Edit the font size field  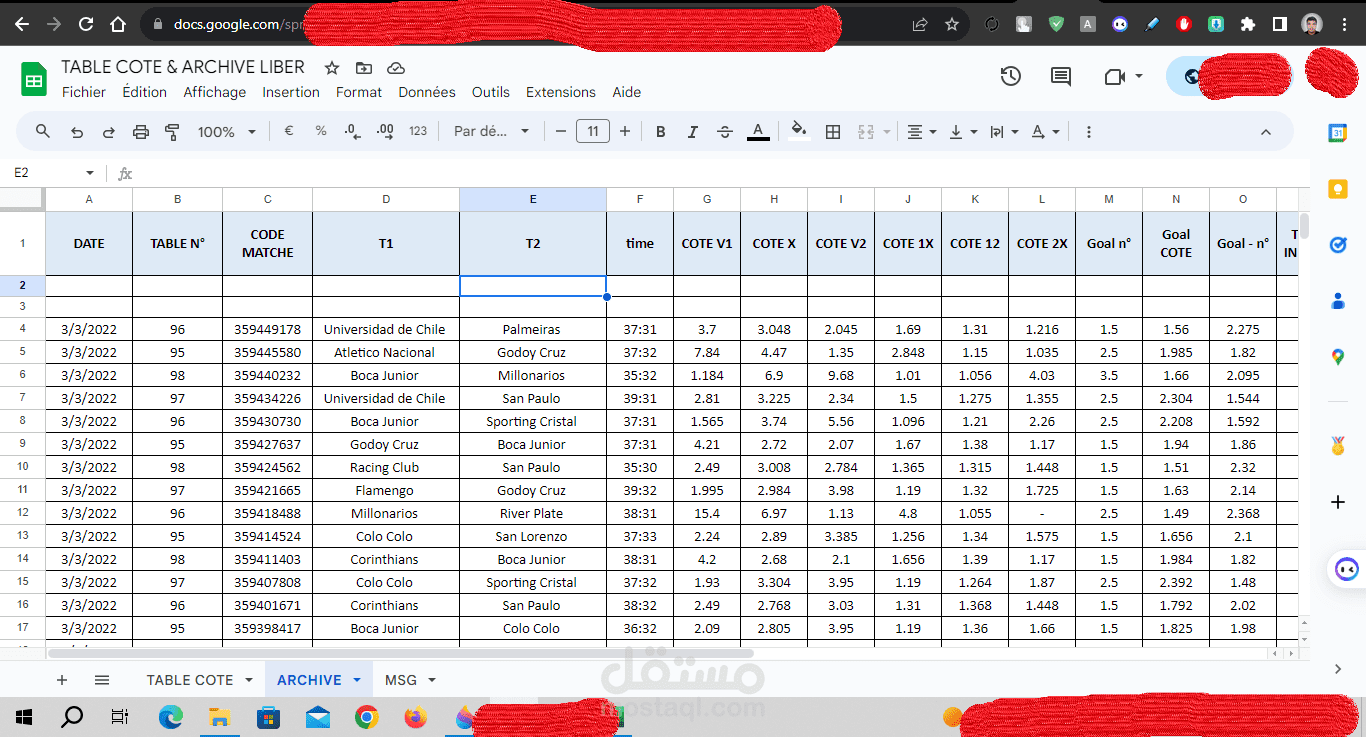593,131
